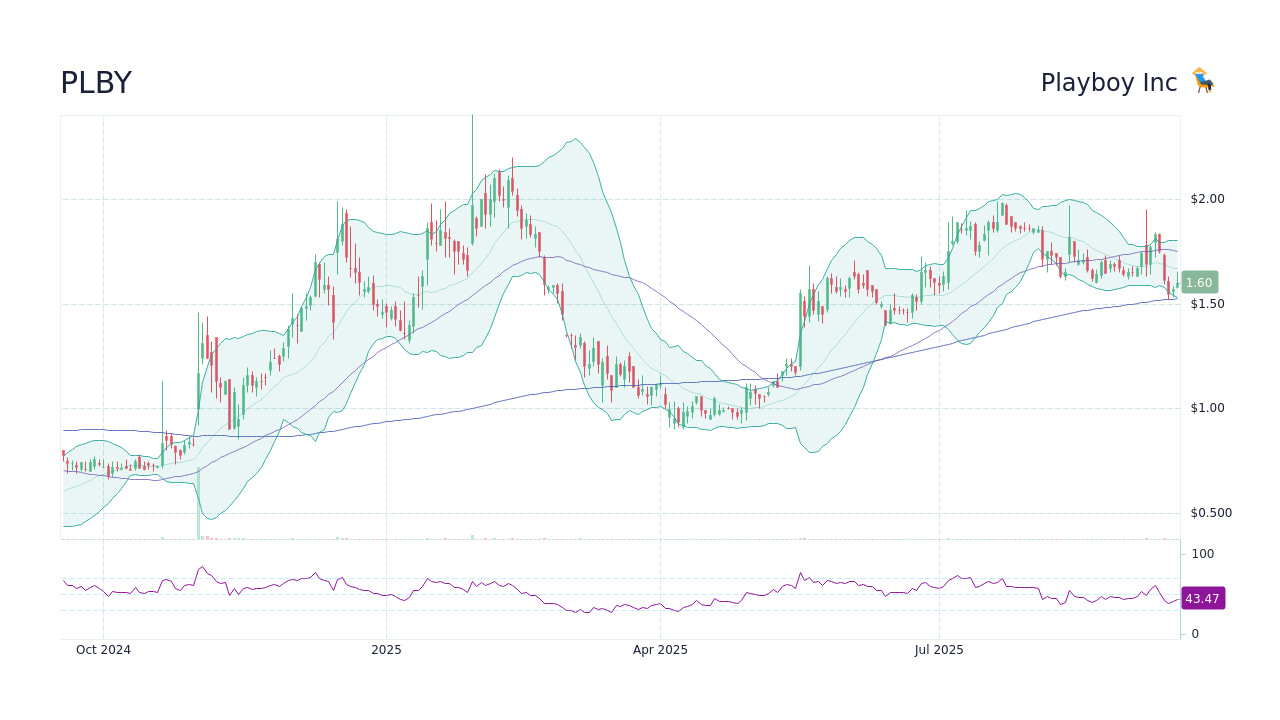Click the Playboy bird logo icon
1280x720 pixels.
pos(1203,80)
